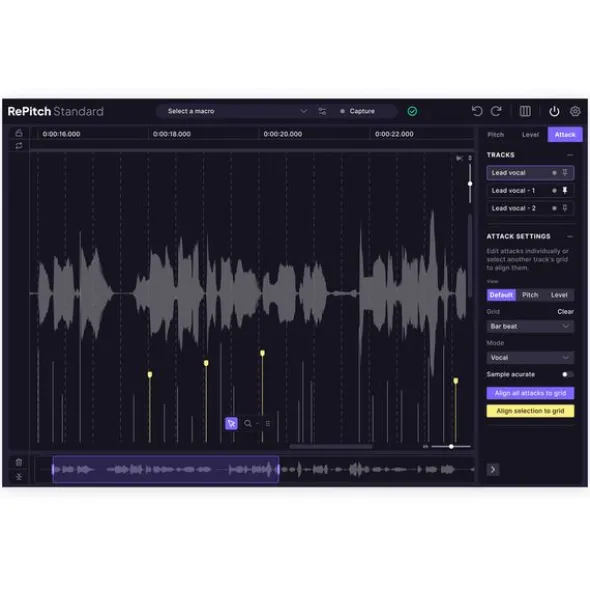Select the magnifier zoom tool
Image resolution: width=590 pixels, height=591 pixels.
click(248, 423)
